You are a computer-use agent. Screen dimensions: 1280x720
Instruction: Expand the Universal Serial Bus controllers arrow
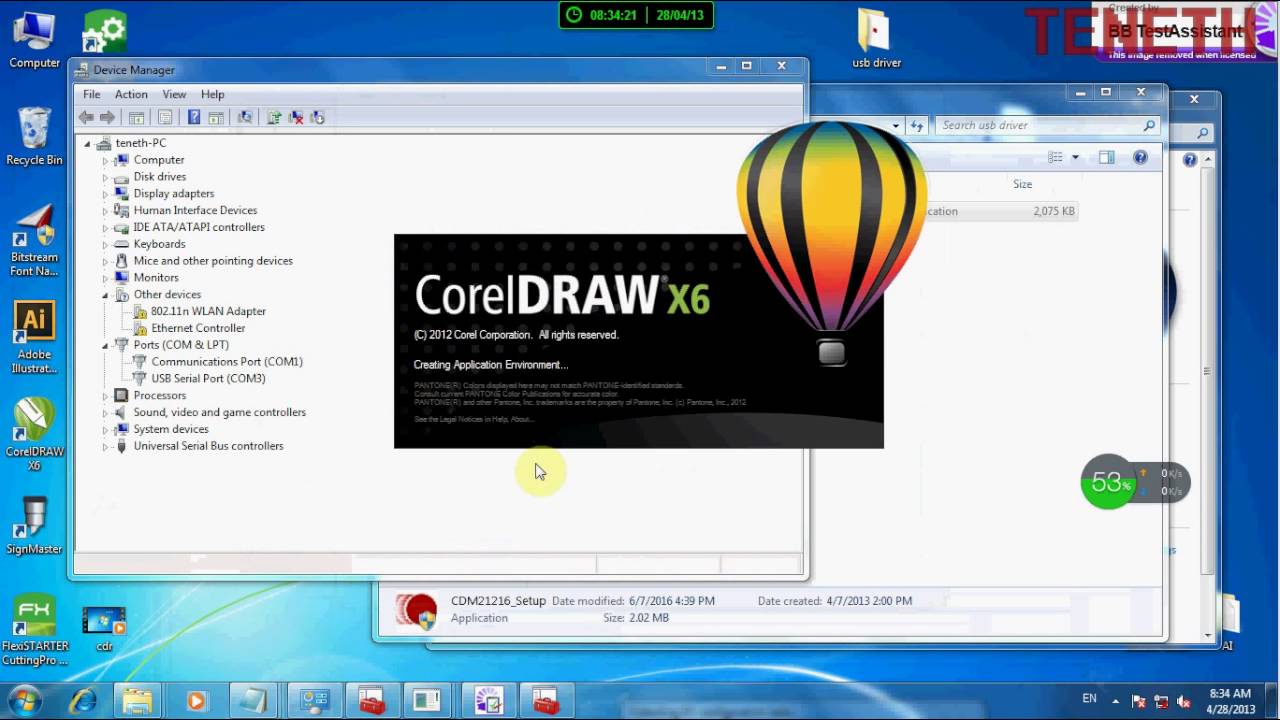[x=105, y=446]
